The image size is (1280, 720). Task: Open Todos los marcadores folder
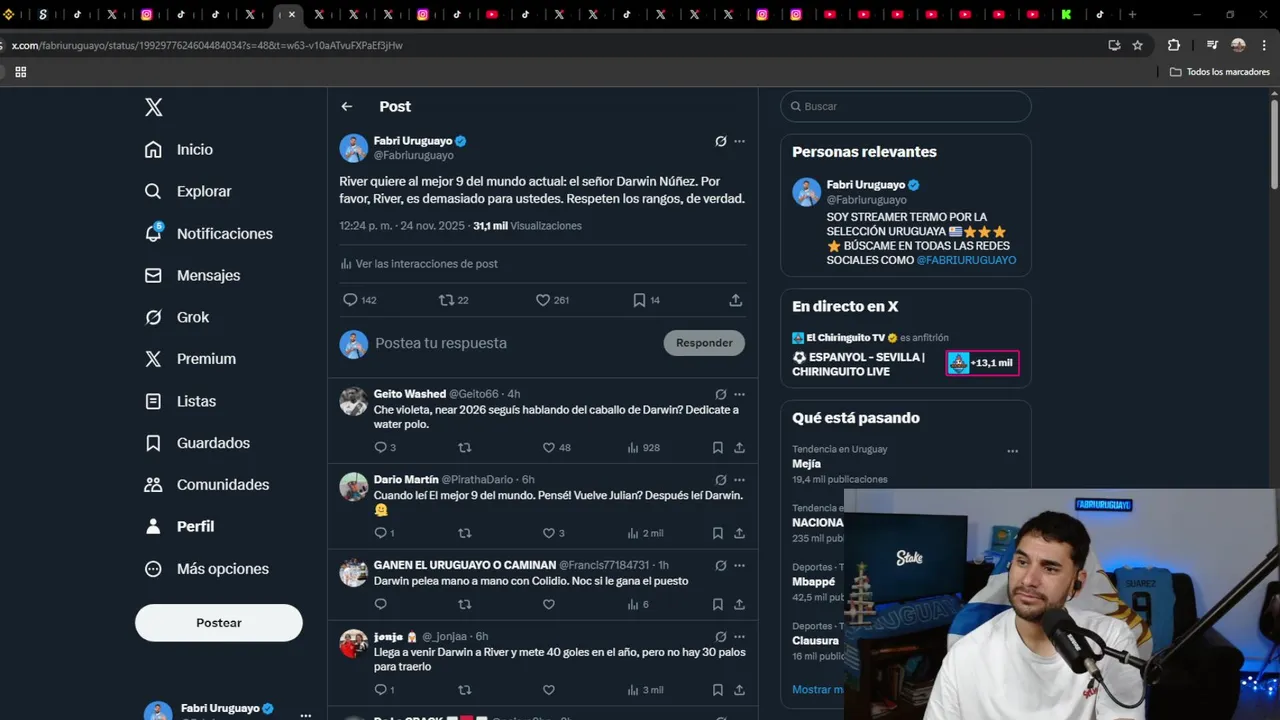[x=1220, y=72]
